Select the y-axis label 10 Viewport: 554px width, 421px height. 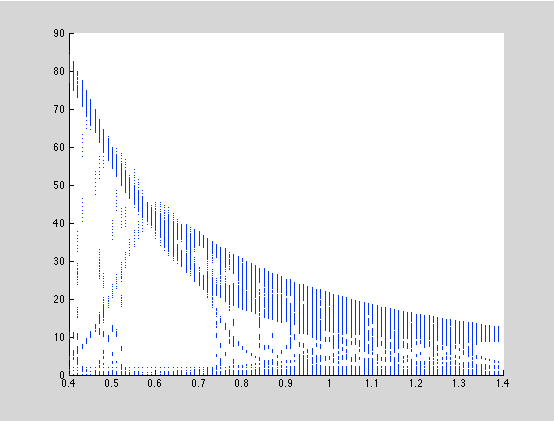pyautogui.click(x=59, y=337)
